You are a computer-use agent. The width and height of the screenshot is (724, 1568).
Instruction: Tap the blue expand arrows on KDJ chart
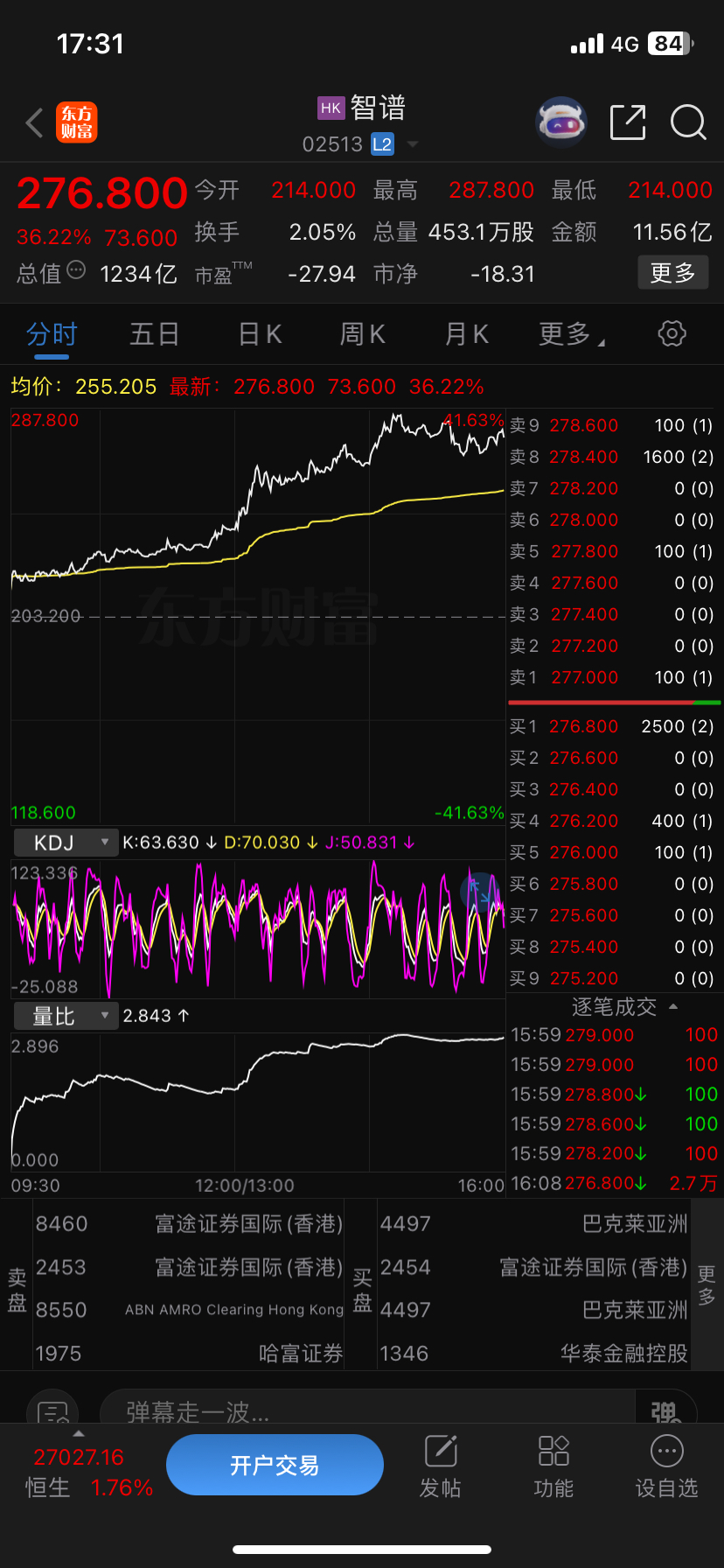click(x=479, y=891)
